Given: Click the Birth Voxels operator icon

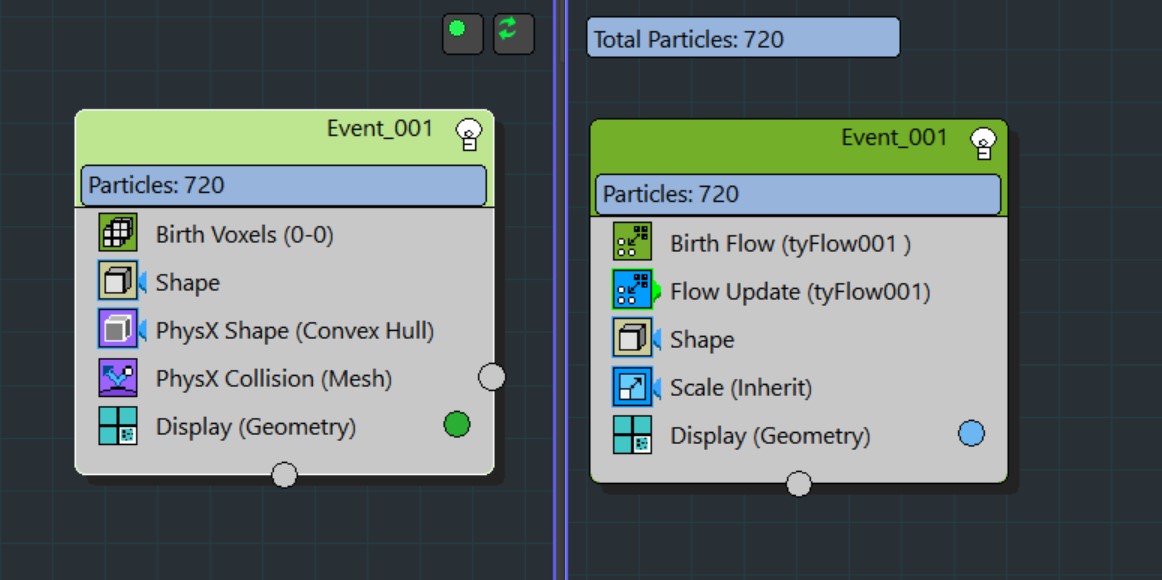Looking at the screenshot, I should (x=118, y=233).
